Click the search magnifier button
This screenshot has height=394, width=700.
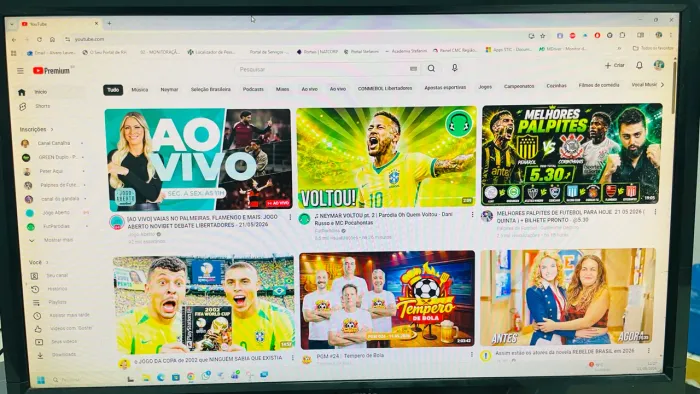point(431,68)
